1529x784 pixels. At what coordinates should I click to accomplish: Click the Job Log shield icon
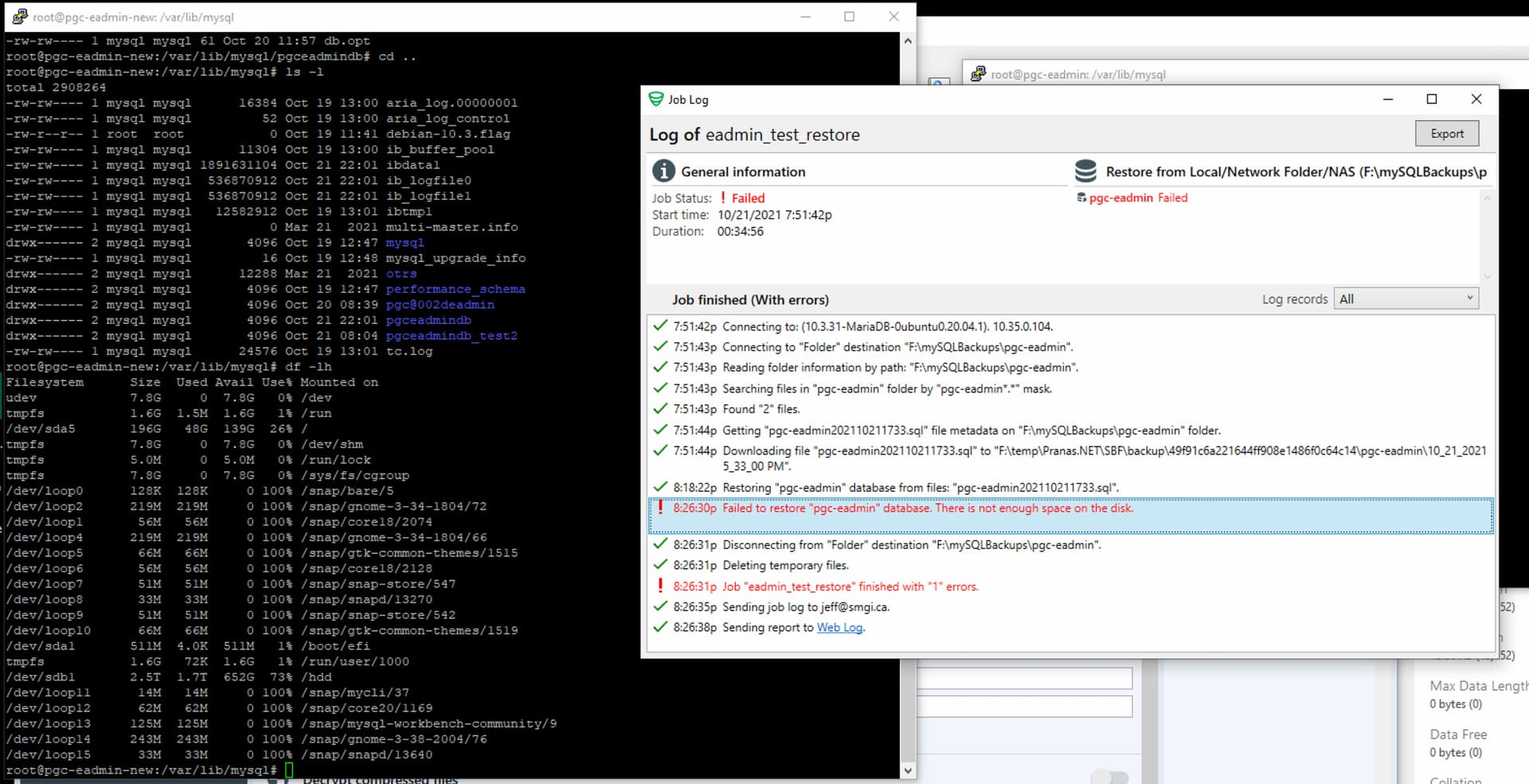pos(655,99)
